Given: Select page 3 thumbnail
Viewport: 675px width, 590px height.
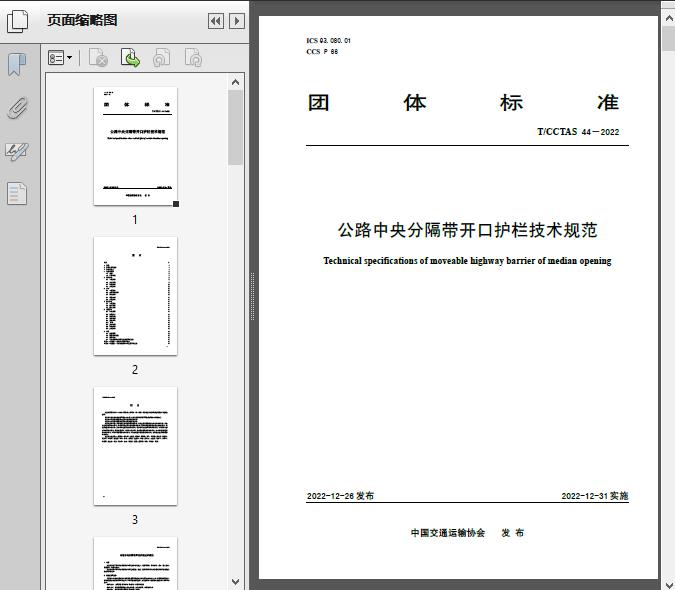Looking at the screenshot, I should [135, 446].
